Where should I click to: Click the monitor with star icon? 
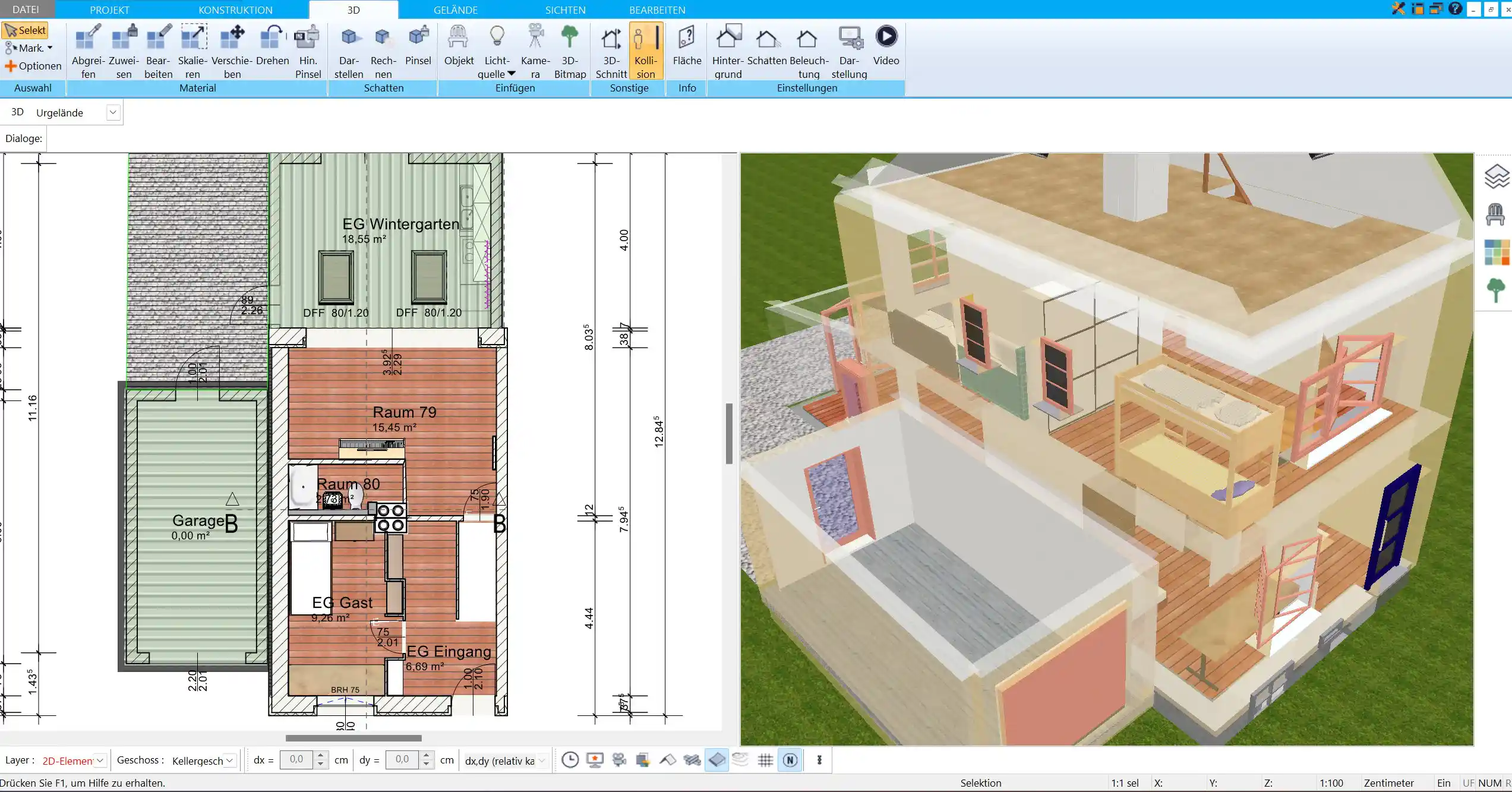(x=595, y=760)
